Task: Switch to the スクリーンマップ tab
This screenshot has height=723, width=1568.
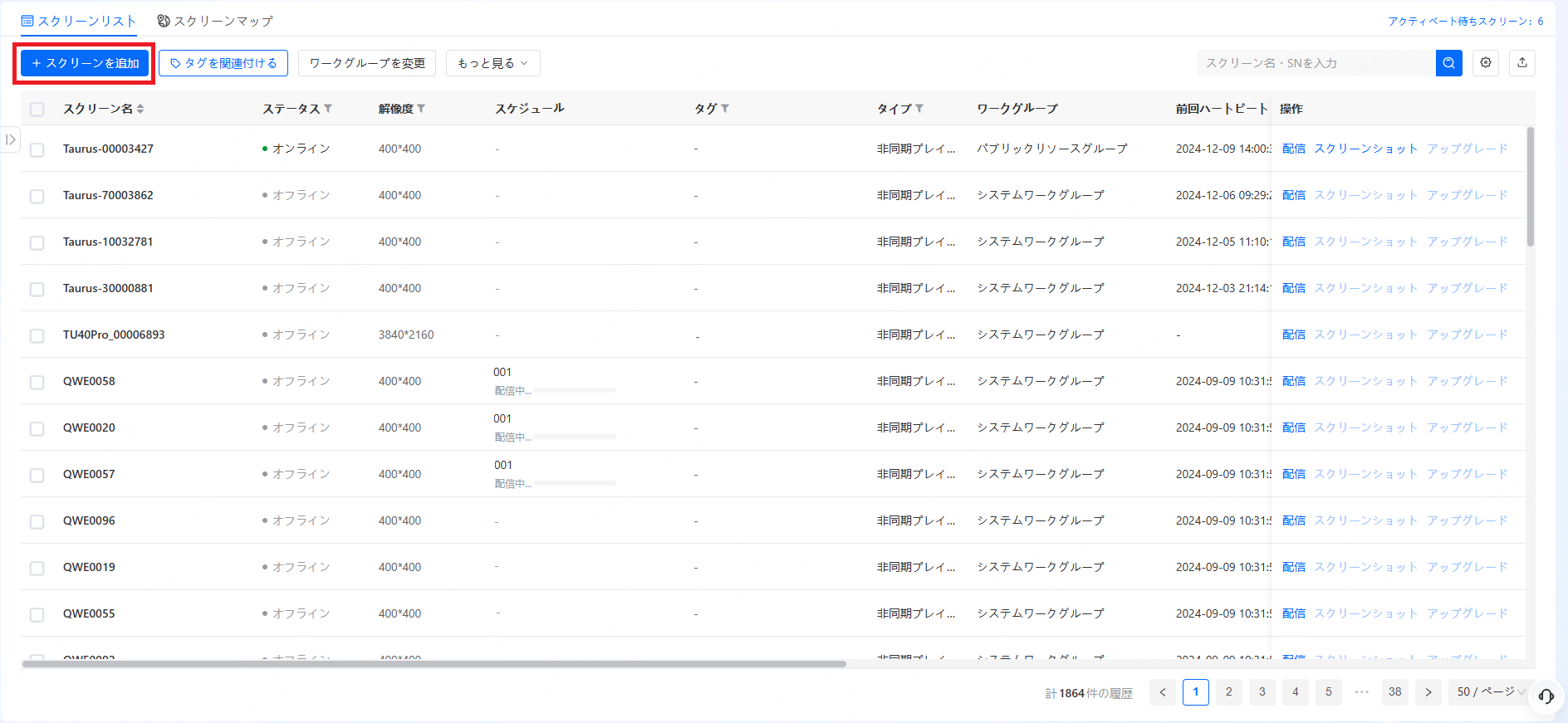Action: click(x=215, y=21)
